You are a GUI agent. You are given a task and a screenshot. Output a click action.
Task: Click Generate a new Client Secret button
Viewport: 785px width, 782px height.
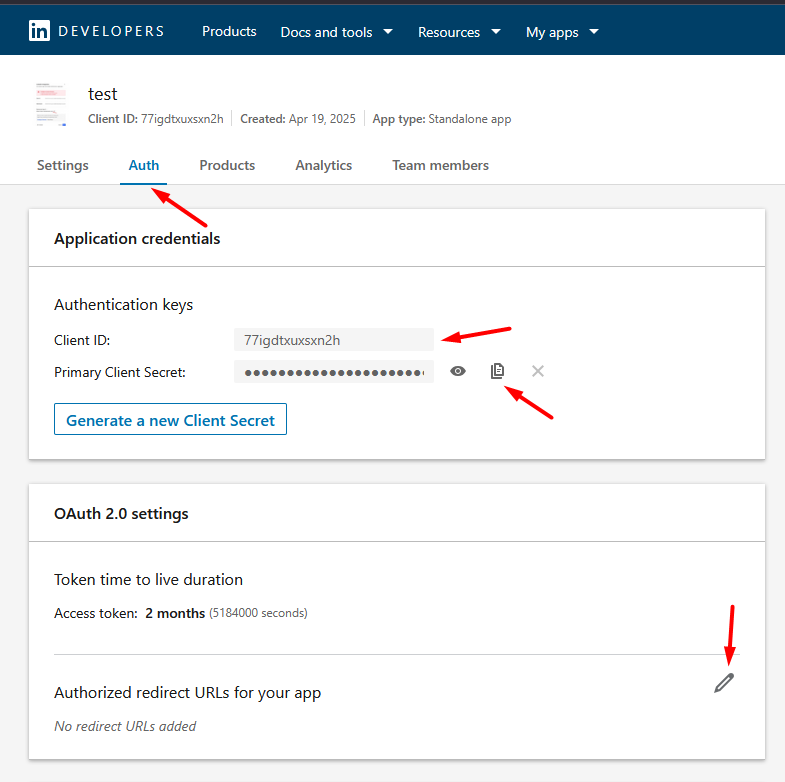point(170,419)
